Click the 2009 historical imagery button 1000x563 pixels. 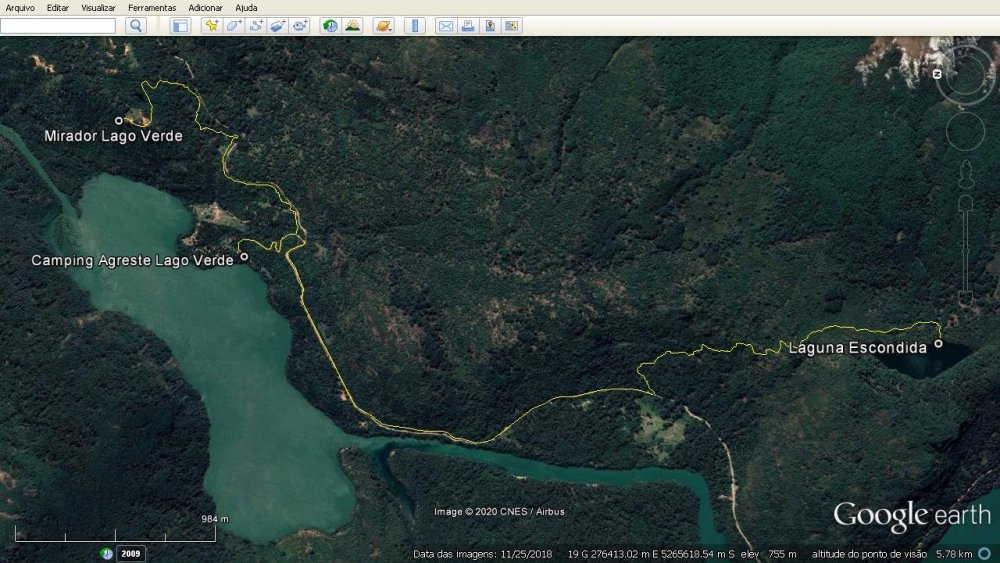[130, 553]
